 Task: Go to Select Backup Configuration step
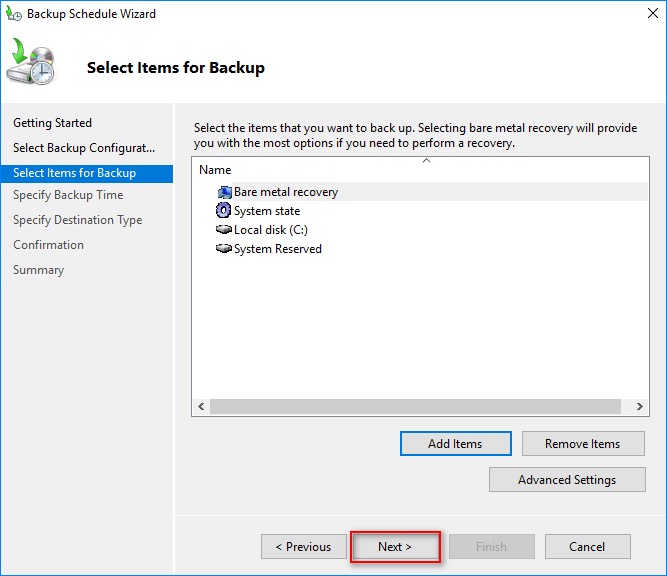tap(84, 148)
